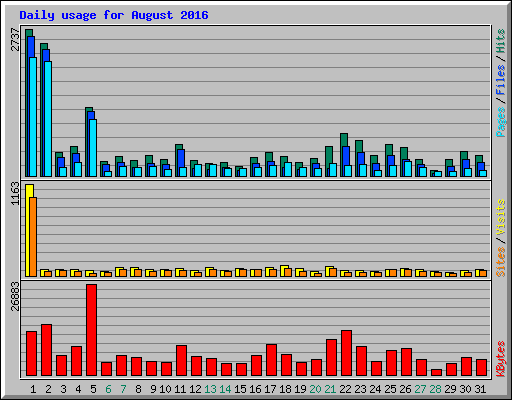Click day label 17 on the x-axis
512x400 pixels.
(x=270, y=389)
